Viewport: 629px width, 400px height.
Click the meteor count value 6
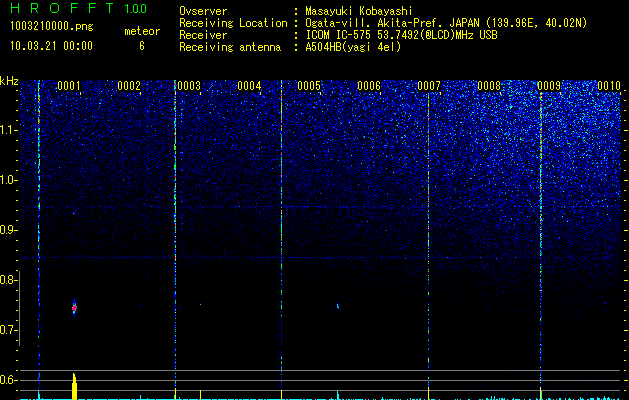142,46
